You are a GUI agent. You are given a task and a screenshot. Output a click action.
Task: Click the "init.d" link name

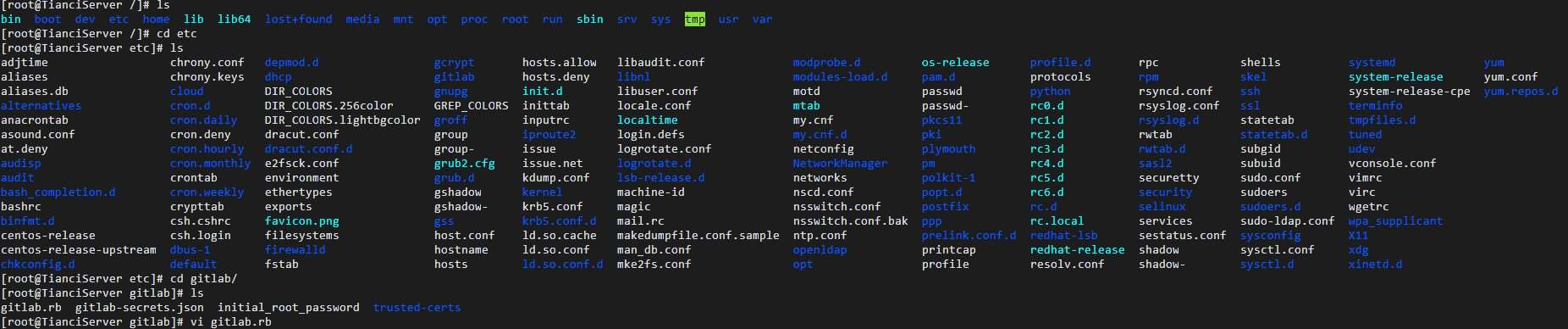(543, 92)
